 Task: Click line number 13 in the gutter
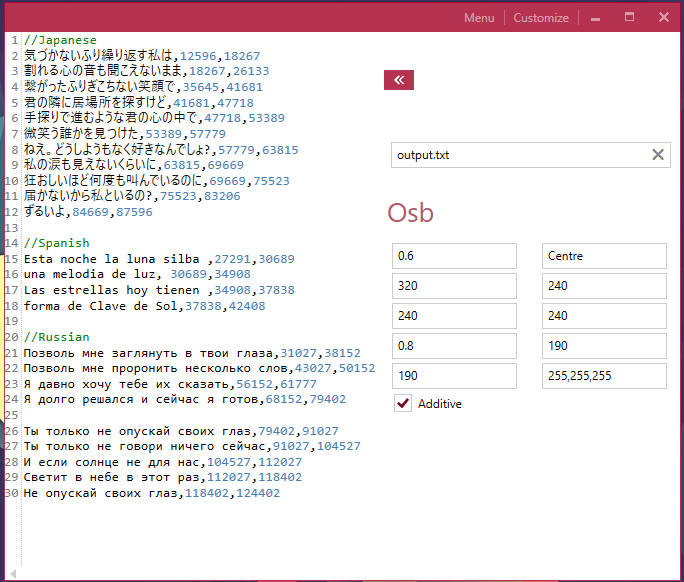click(11, 227)
